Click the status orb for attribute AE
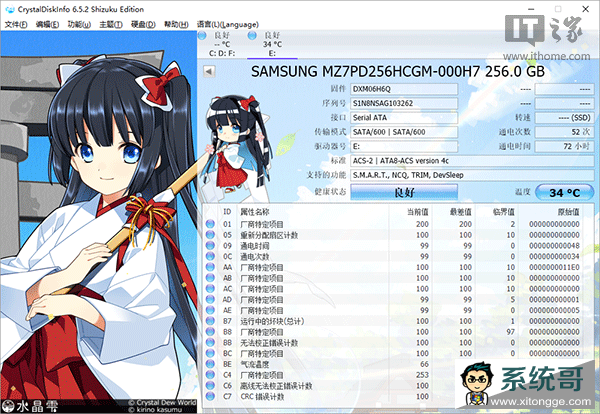The image size is (600, 414). pos(210,310)
